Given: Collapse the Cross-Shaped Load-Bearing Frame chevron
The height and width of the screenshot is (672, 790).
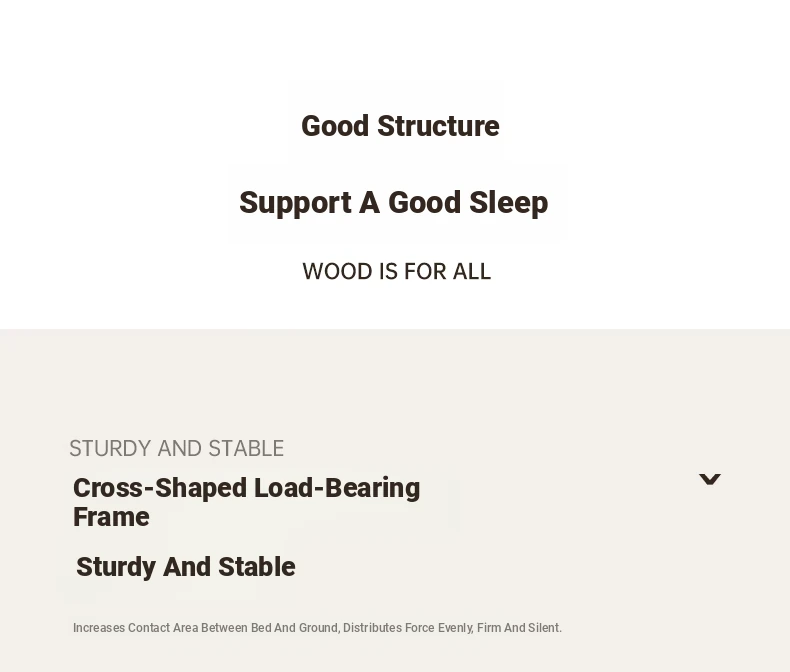Looking at the screenshot, I should click(x=709, y=479).
